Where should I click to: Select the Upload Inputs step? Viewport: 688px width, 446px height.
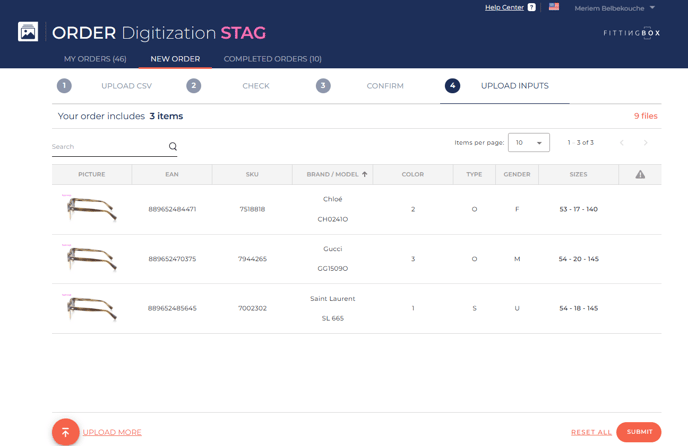[515, 86]
